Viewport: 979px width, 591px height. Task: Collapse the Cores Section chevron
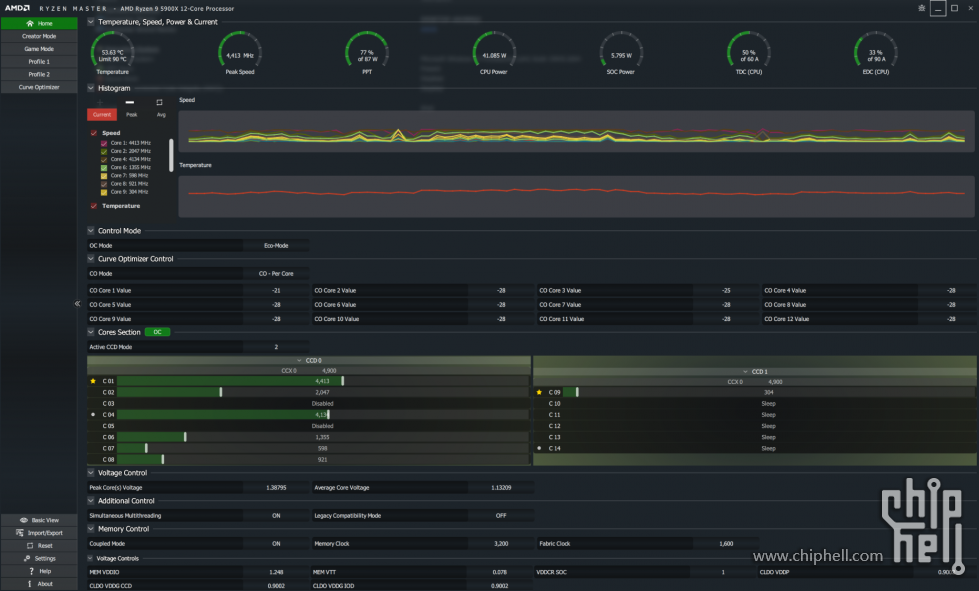[91, 332]
